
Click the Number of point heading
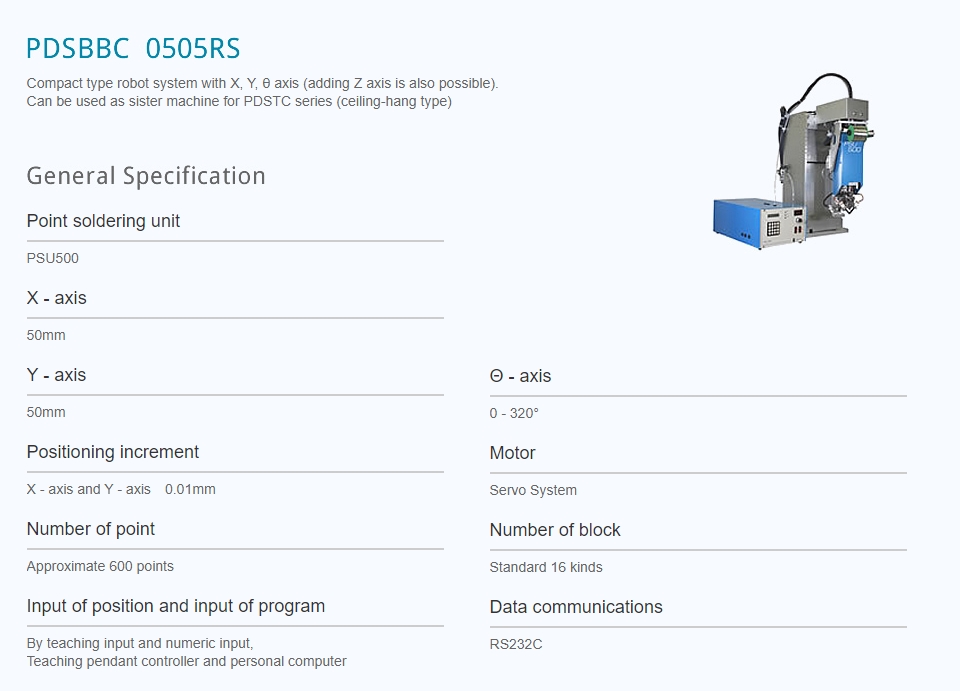91,529
